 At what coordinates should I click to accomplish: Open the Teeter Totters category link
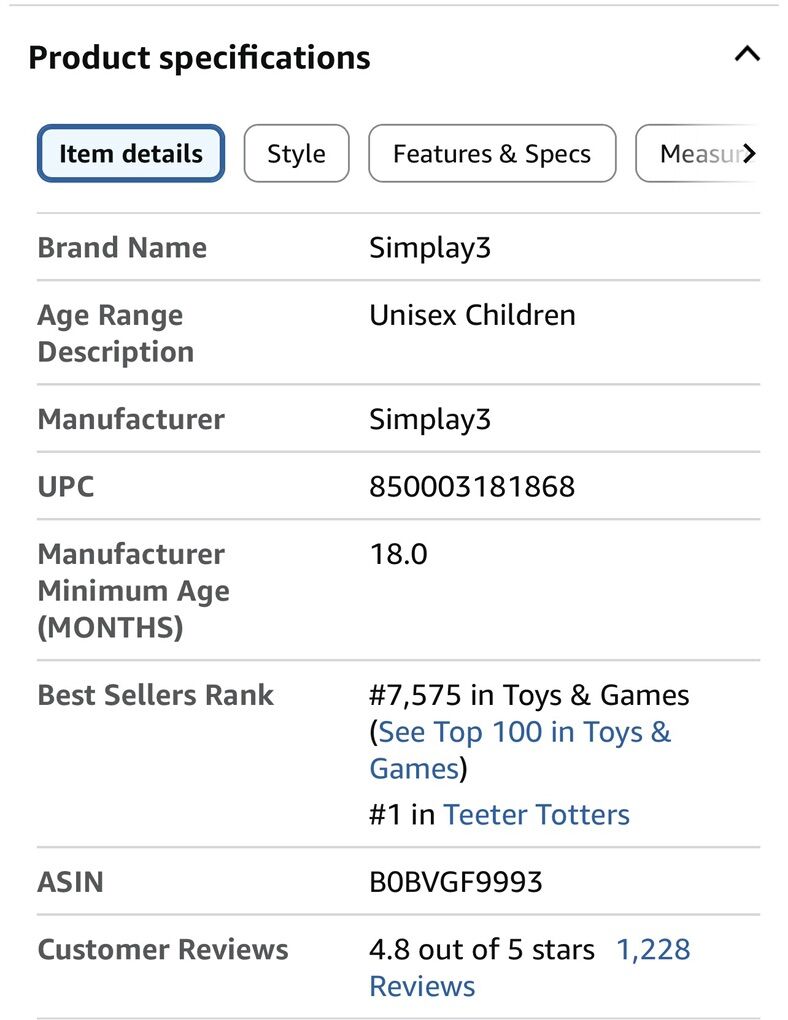pyautogui.click(x=536, y=814)
